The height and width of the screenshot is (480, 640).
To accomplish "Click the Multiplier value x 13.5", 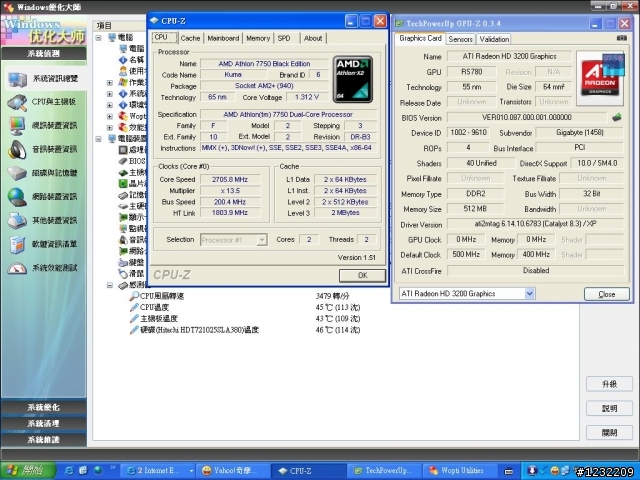I will point(230,191).
